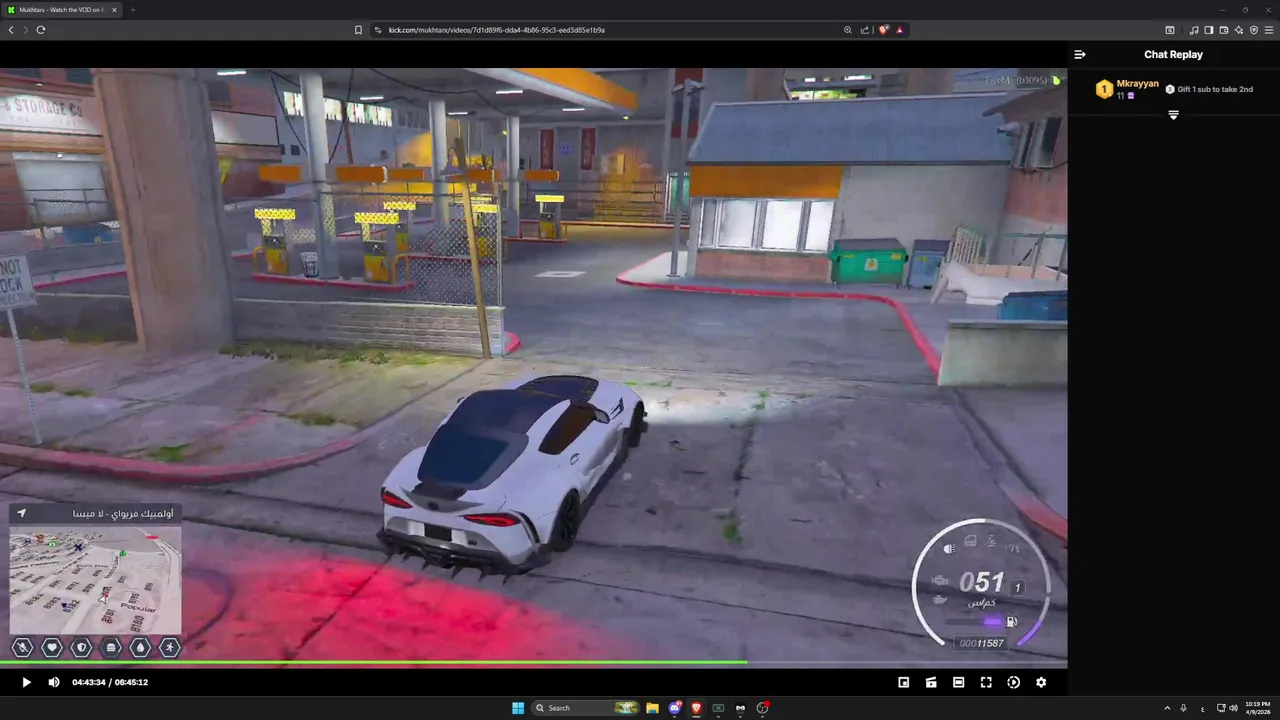1280x720 pixels.
Task: Click the in-game minimap
Action: click(96, 580)
